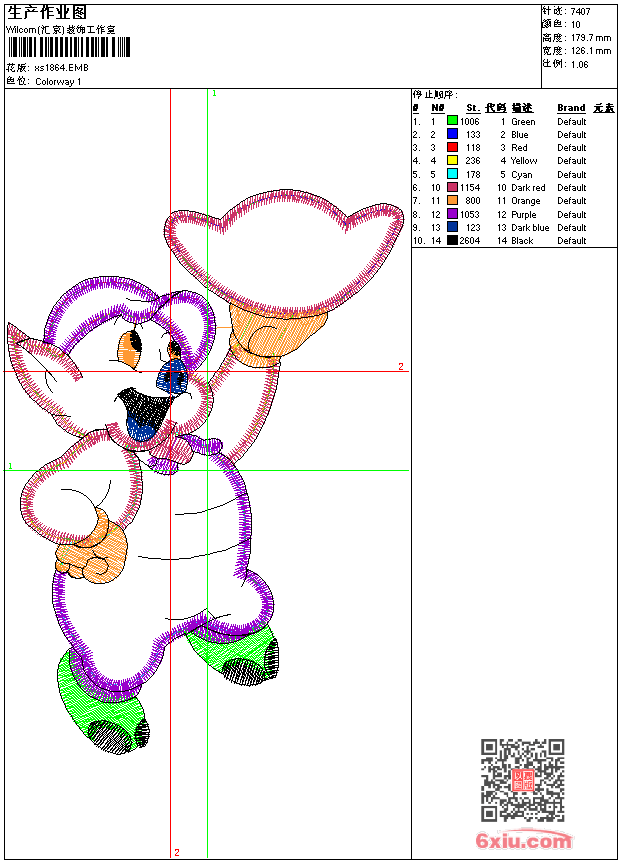
Task: Click the height value 179.7 mm
Action: tap(591, 38)
